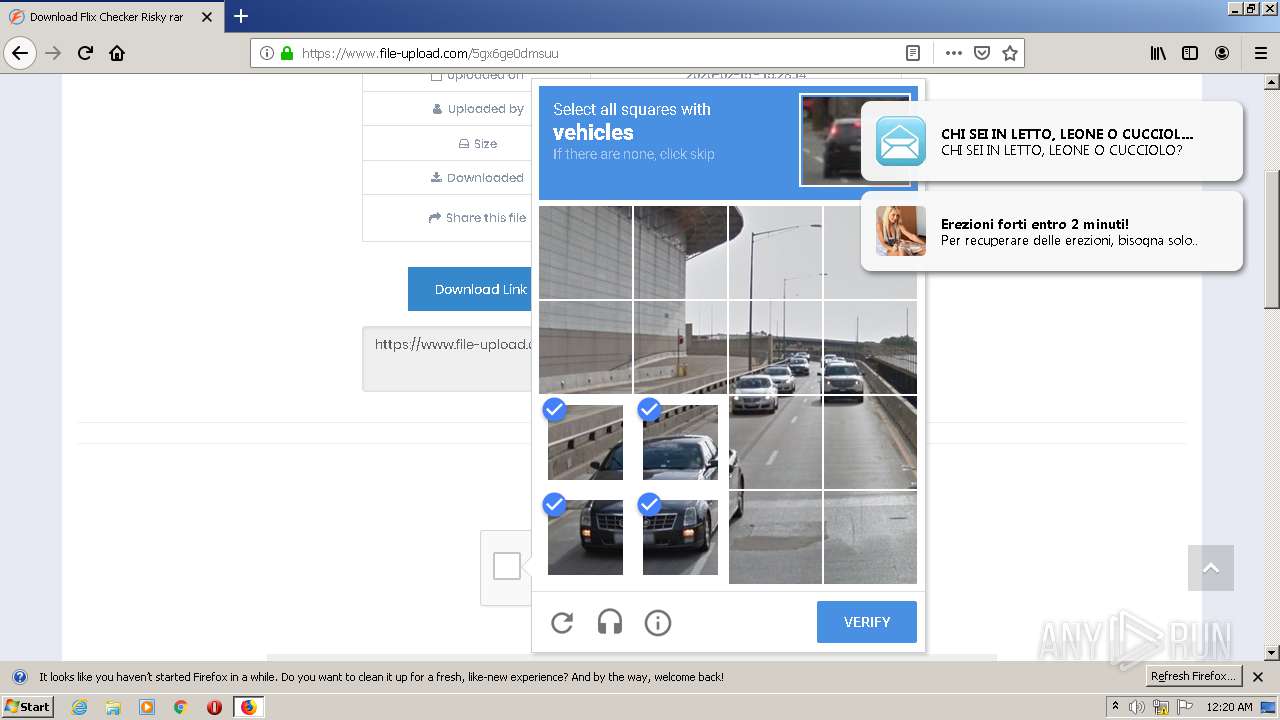1280x720 pixels.
Task: Open 'CHI SEI IN LETTO' notification
Action: click(1052, 141)
